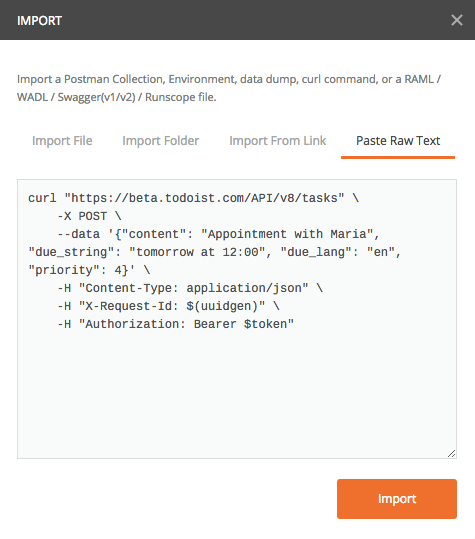Click the orange underline below Paste Raw Text
This screenshot has height=539, width=475.
[398, 157]
